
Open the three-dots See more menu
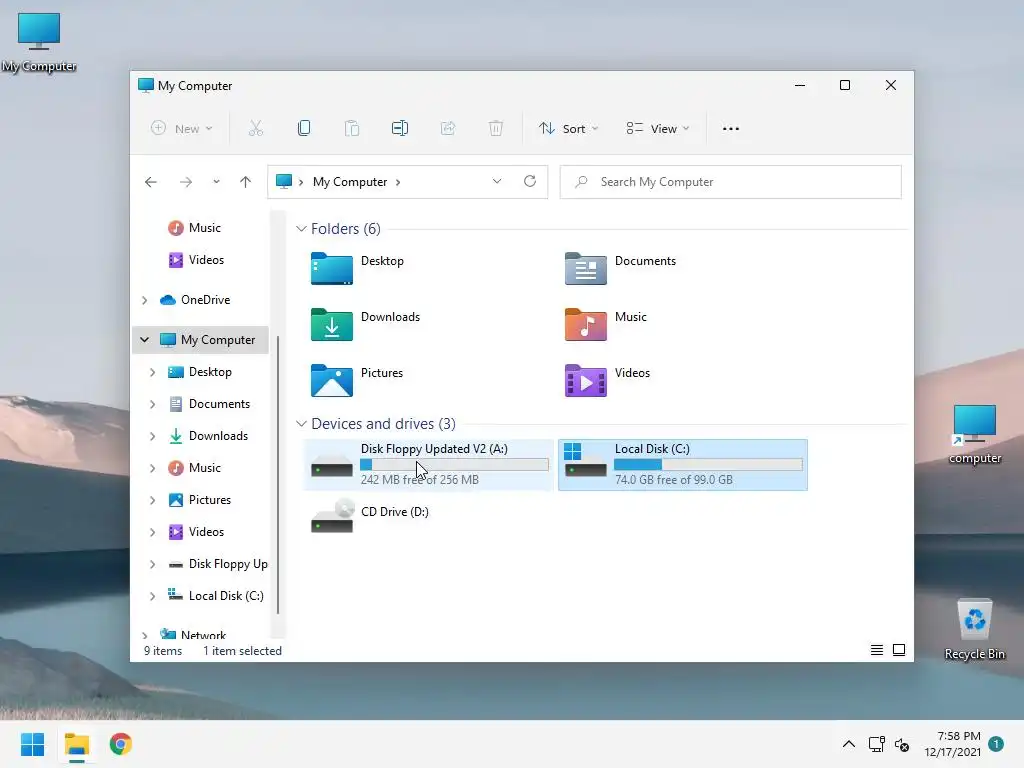[731, 129]
